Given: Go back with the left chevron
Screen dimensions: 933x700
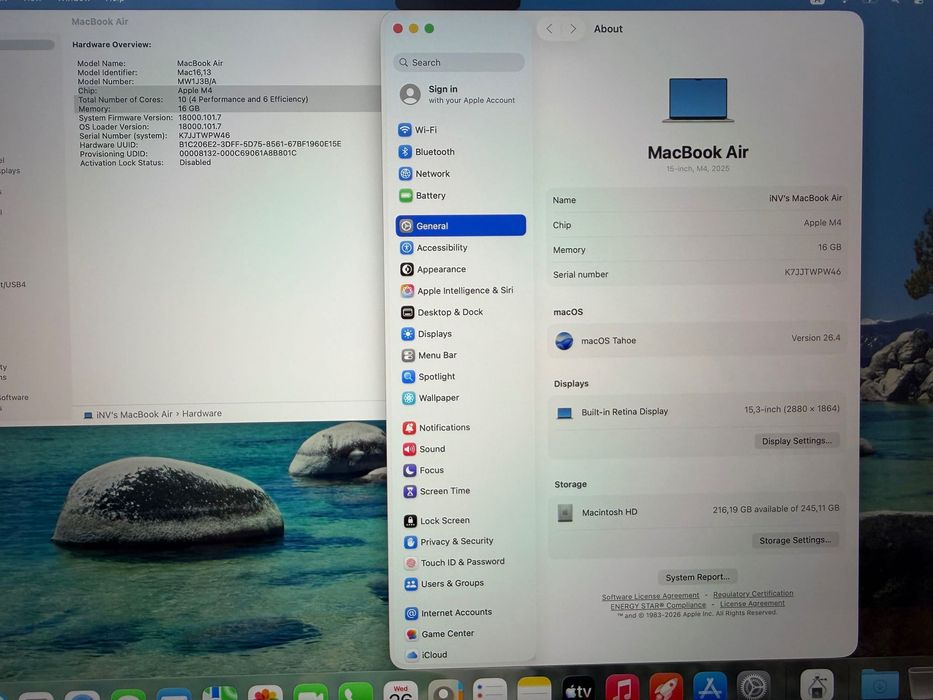Looking at the screenshot, I should pos(549,29).
